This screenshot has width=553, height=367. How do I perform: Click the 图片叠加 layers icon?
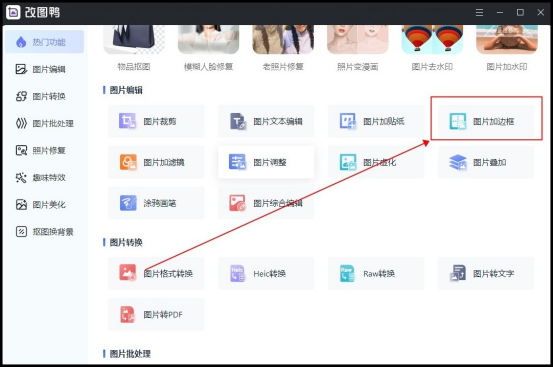point(457,162)
